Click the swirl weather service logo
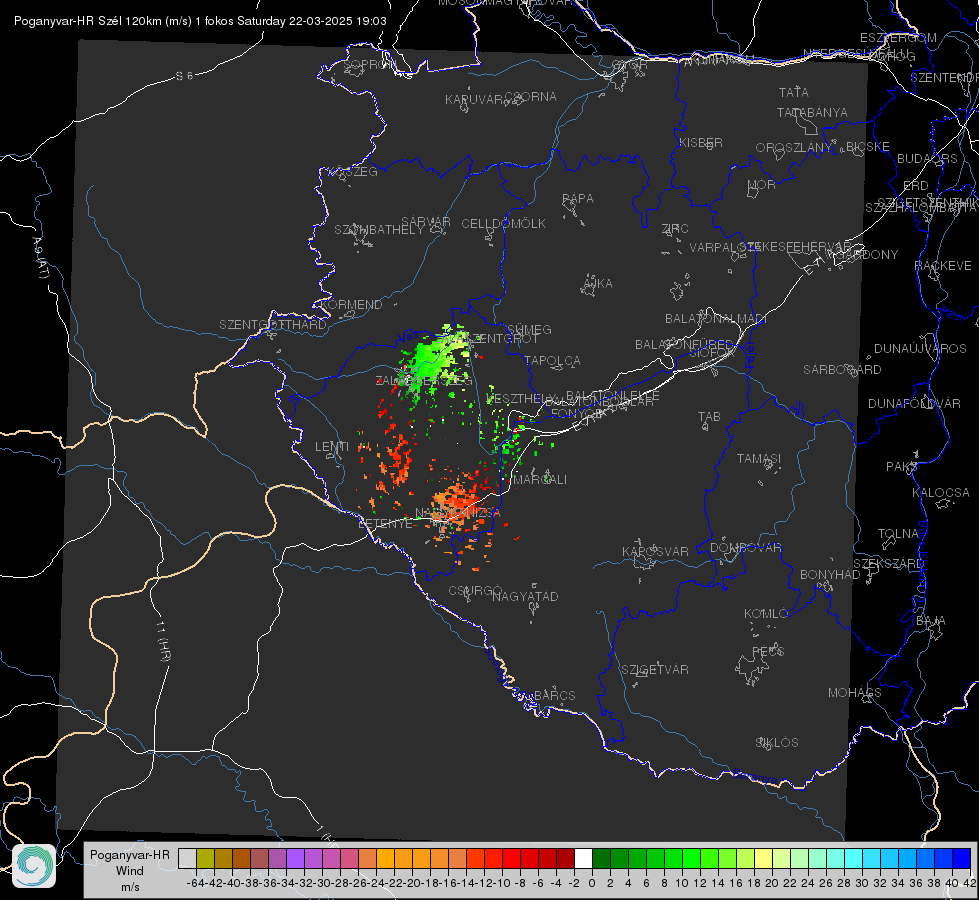Viewport: 979px width, 900px height. 34,866
